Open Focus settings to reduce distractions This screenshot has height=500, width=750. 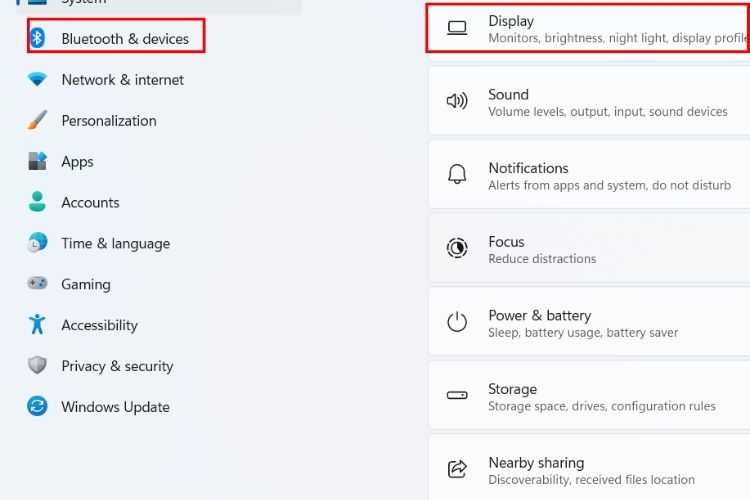(x=588, y=250)
